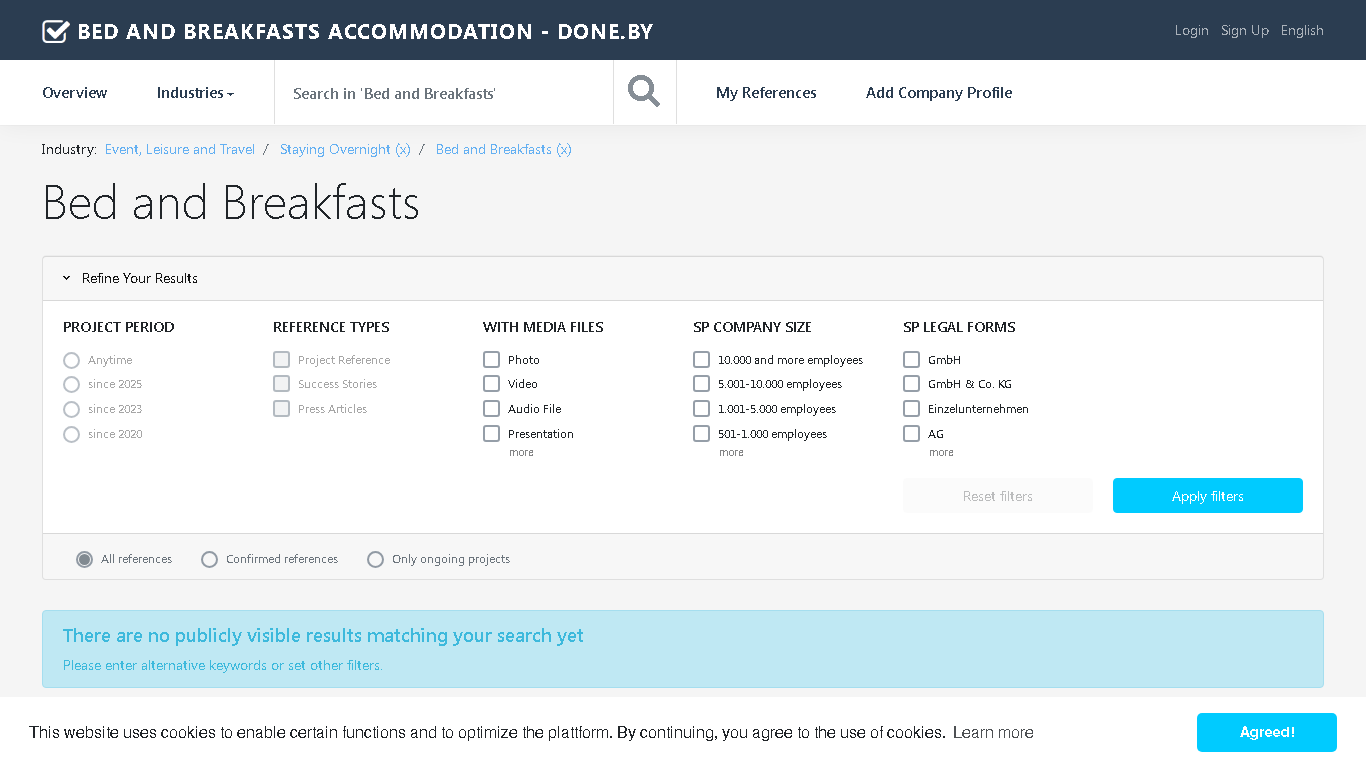Click the Reset filters button

click(x=997, y=496)
